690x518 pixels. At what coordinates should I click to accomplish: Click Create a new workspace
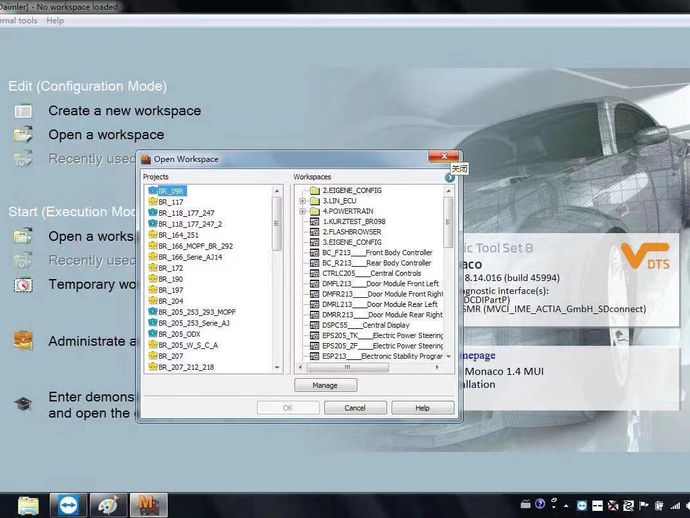[x=125, y=111]
